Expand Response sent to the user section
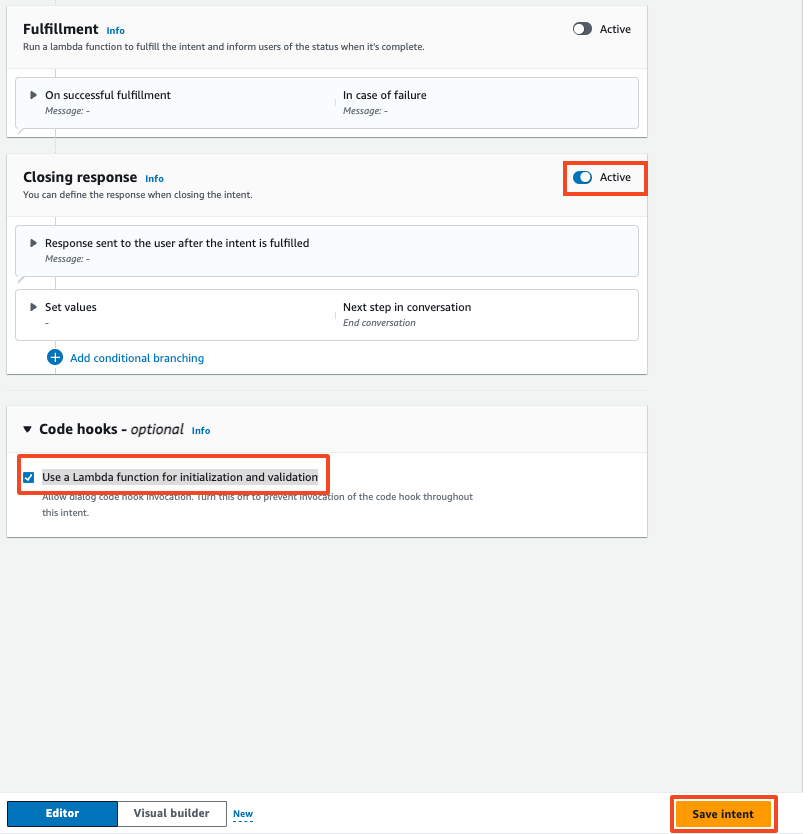The width and height of the screenshot is (808, 834). [x=34, y=243]
